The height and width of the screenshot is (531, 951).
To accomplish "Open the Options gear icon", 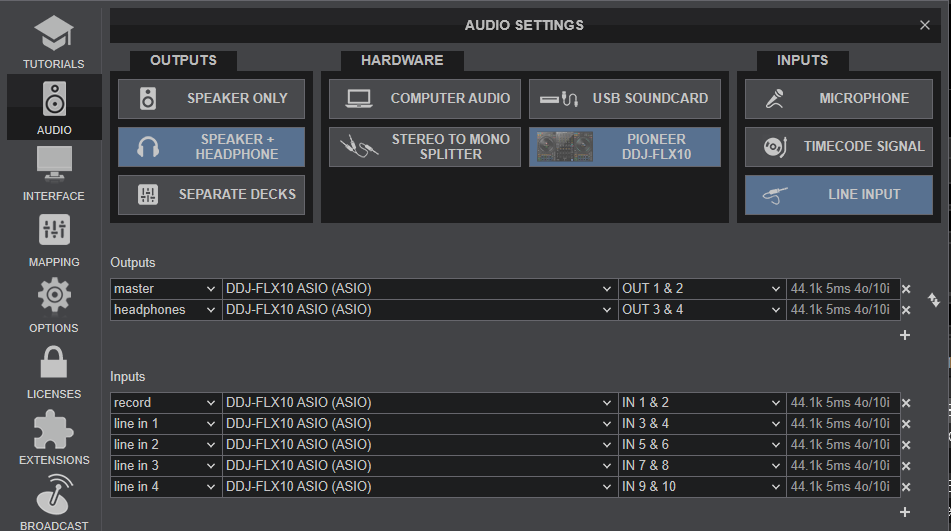I will pos(53,297).
